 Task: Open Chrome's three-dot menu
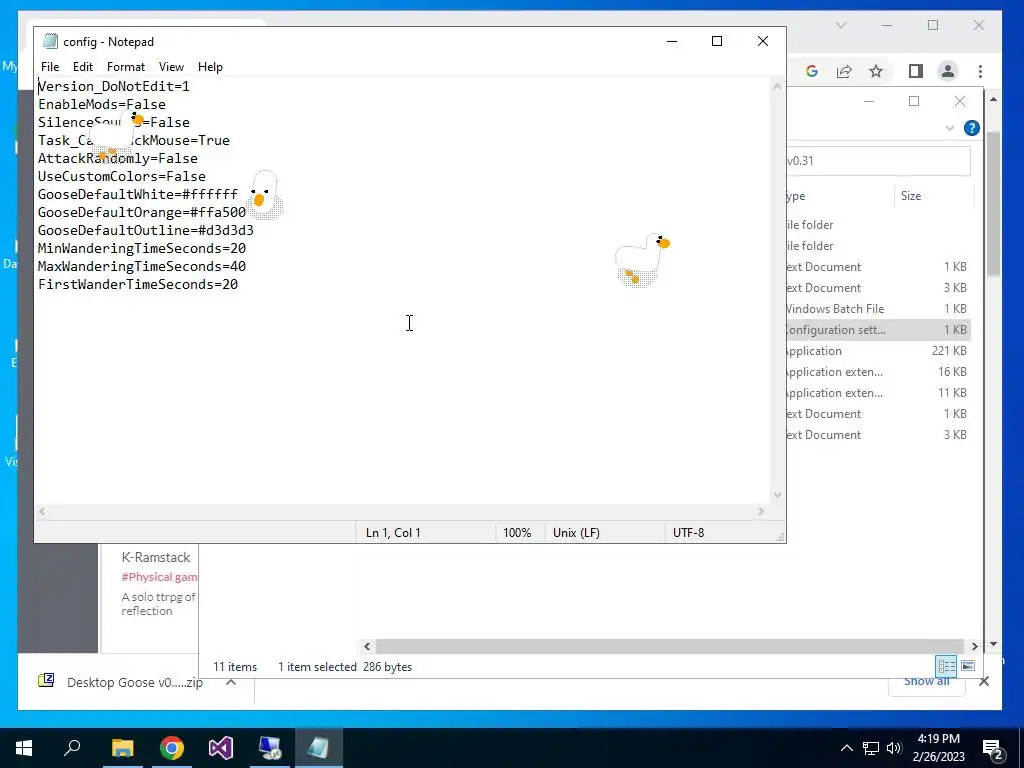tap(980, 71)
